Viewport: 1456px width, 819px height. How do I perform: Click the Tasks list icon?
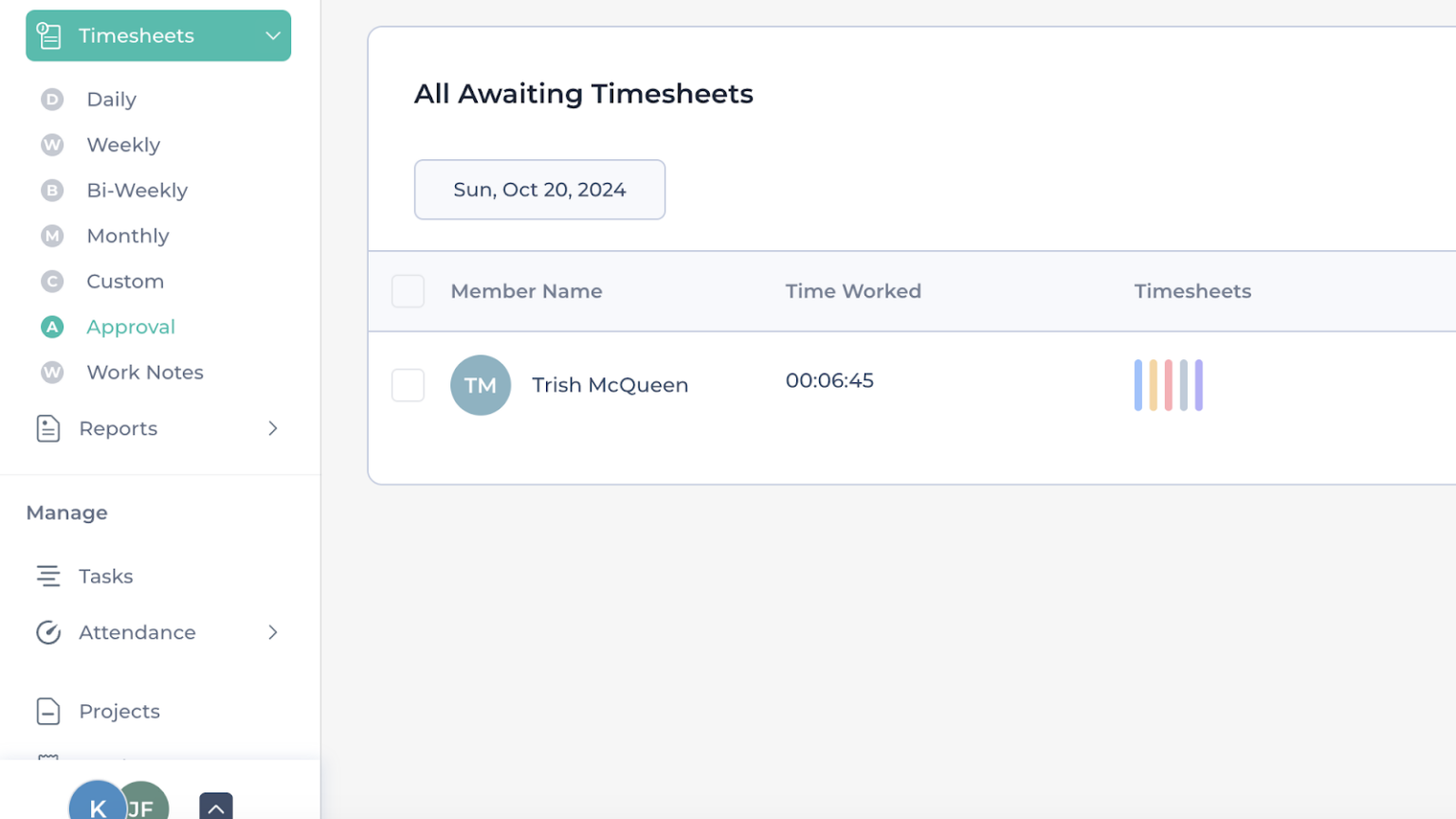(48, 576)
